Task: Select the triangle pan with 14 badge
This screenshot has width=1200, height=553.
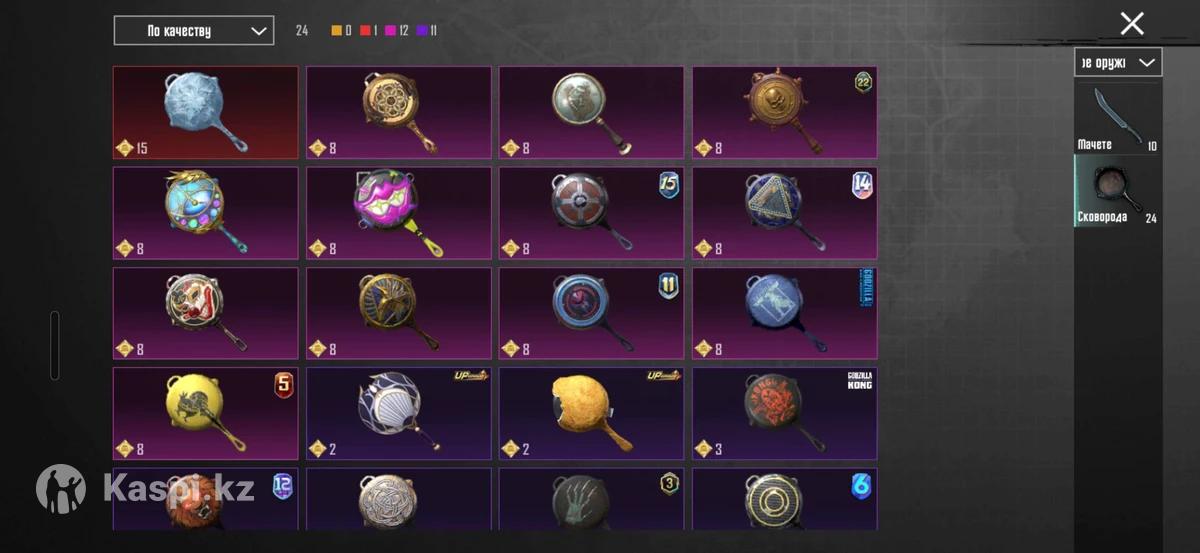Action: 784,213
